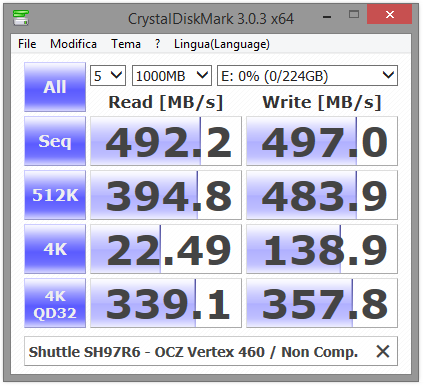Start the 4K QD32 benchmark

tap(55, 303)
